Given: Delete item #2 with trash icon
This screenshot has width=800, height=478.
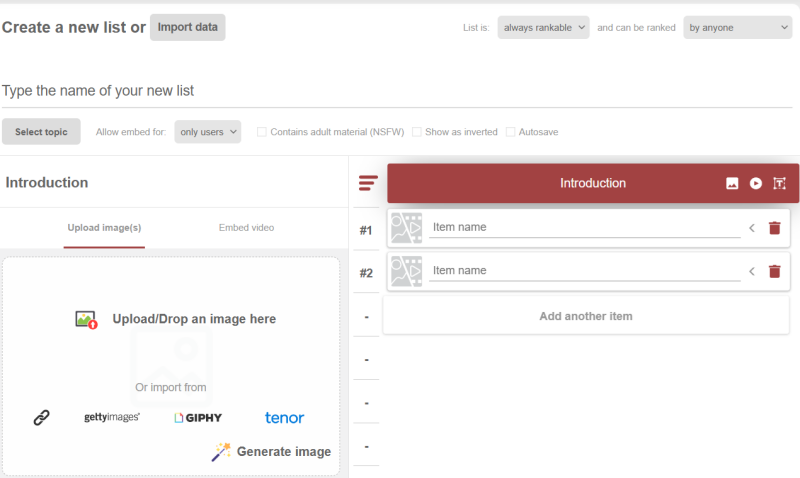Looking at the screenshot, I should point(774,271).
